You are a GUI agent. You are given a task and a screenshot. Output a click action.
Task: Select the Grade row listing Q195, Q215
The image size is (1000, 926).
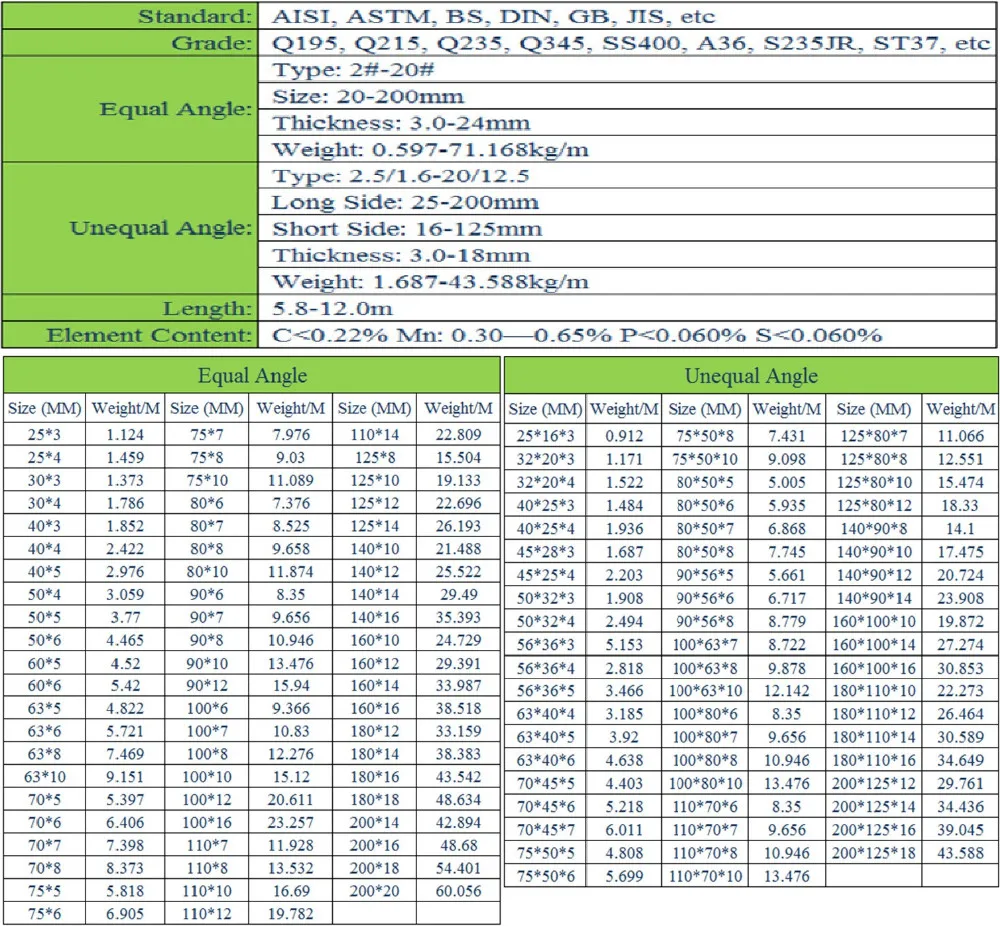click(x=630, y=44)
